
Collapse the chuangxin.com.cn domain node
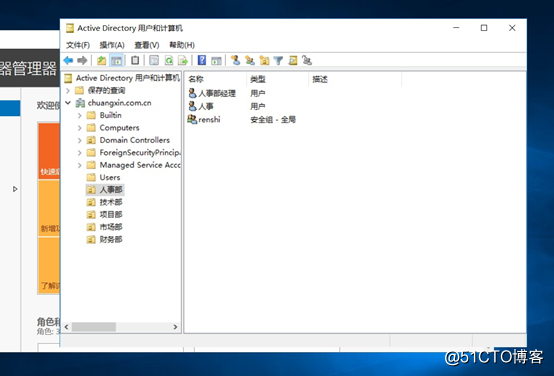click(x=68, y=103)
